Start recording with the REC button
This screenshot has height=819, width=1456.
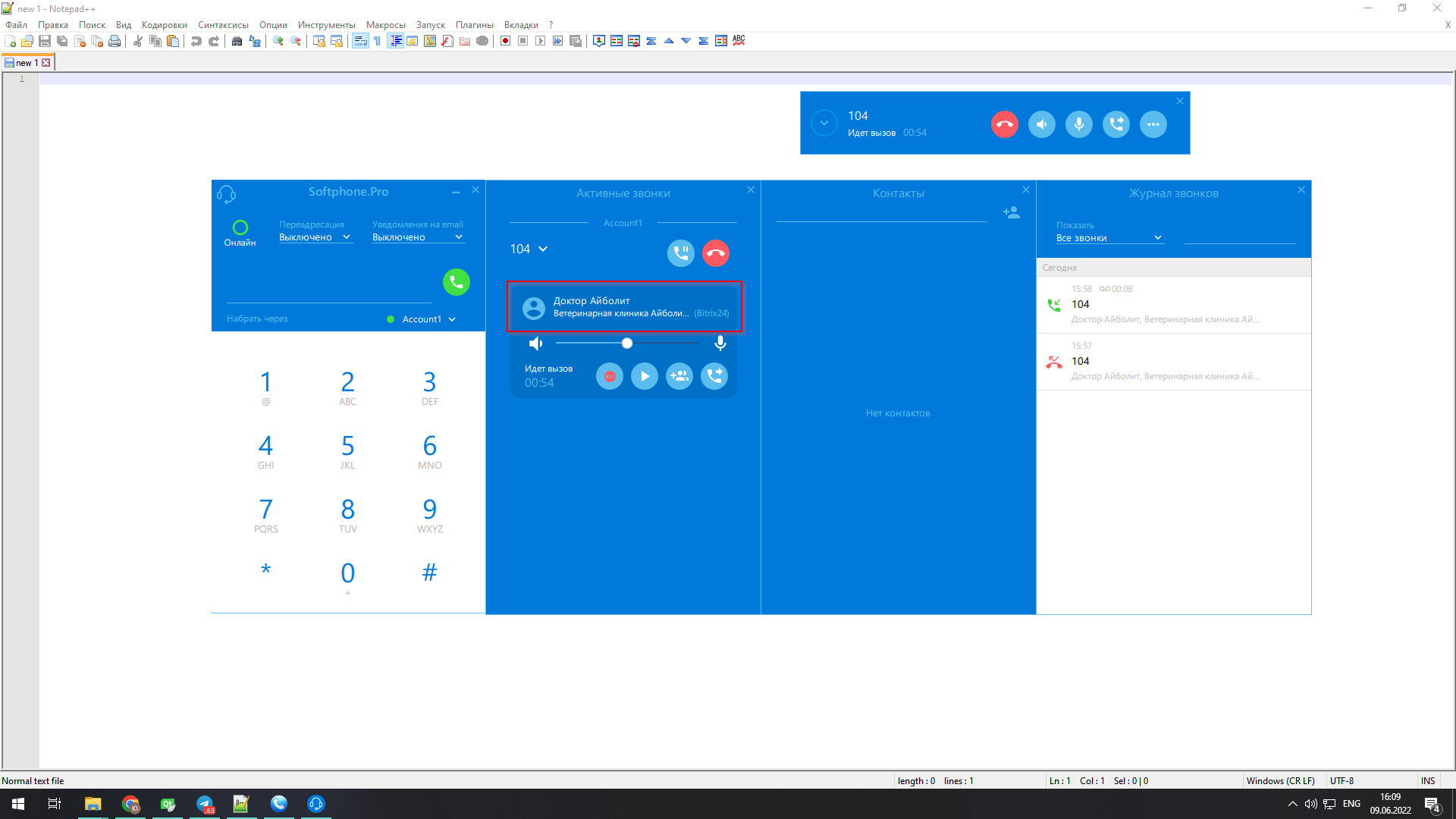(x=609, y=376)
